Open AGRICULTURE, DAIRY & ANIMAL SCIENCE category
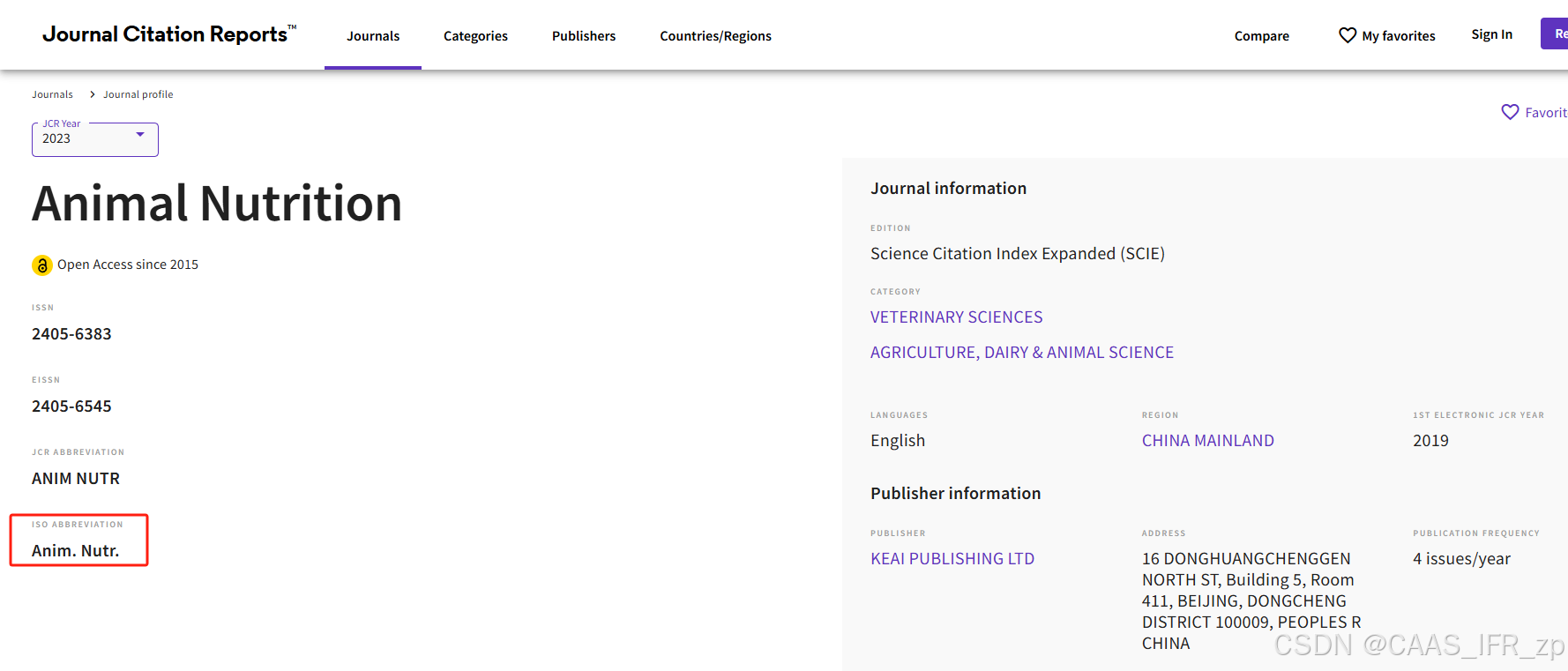The width and height of the screenshot is (1568, 671). click(x=1021, y=353)
